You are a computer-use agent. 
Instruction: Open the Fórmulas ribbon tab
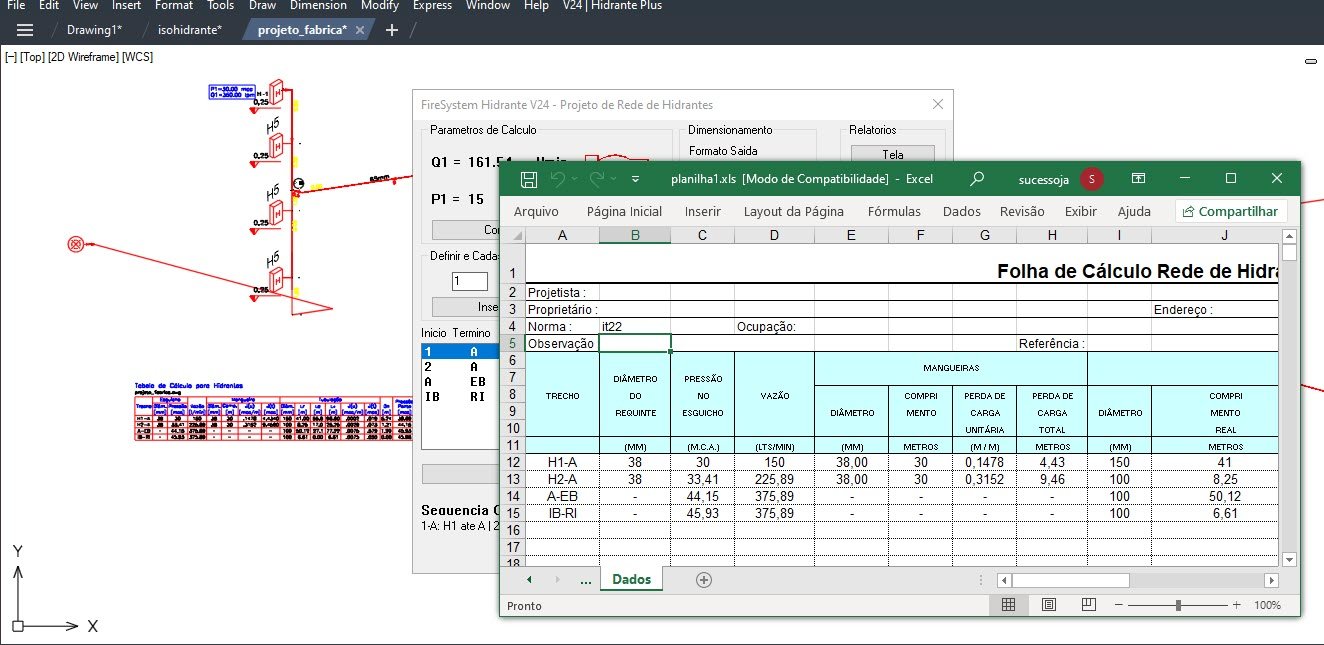point(894,211)
